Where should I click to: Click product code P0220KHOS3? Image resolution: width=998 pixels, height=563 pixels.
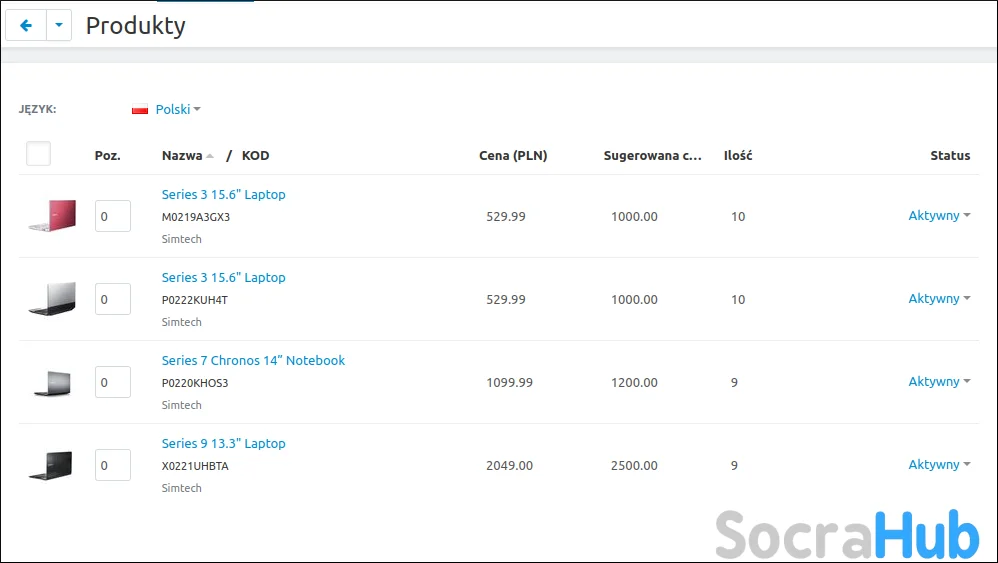(195, 383)
